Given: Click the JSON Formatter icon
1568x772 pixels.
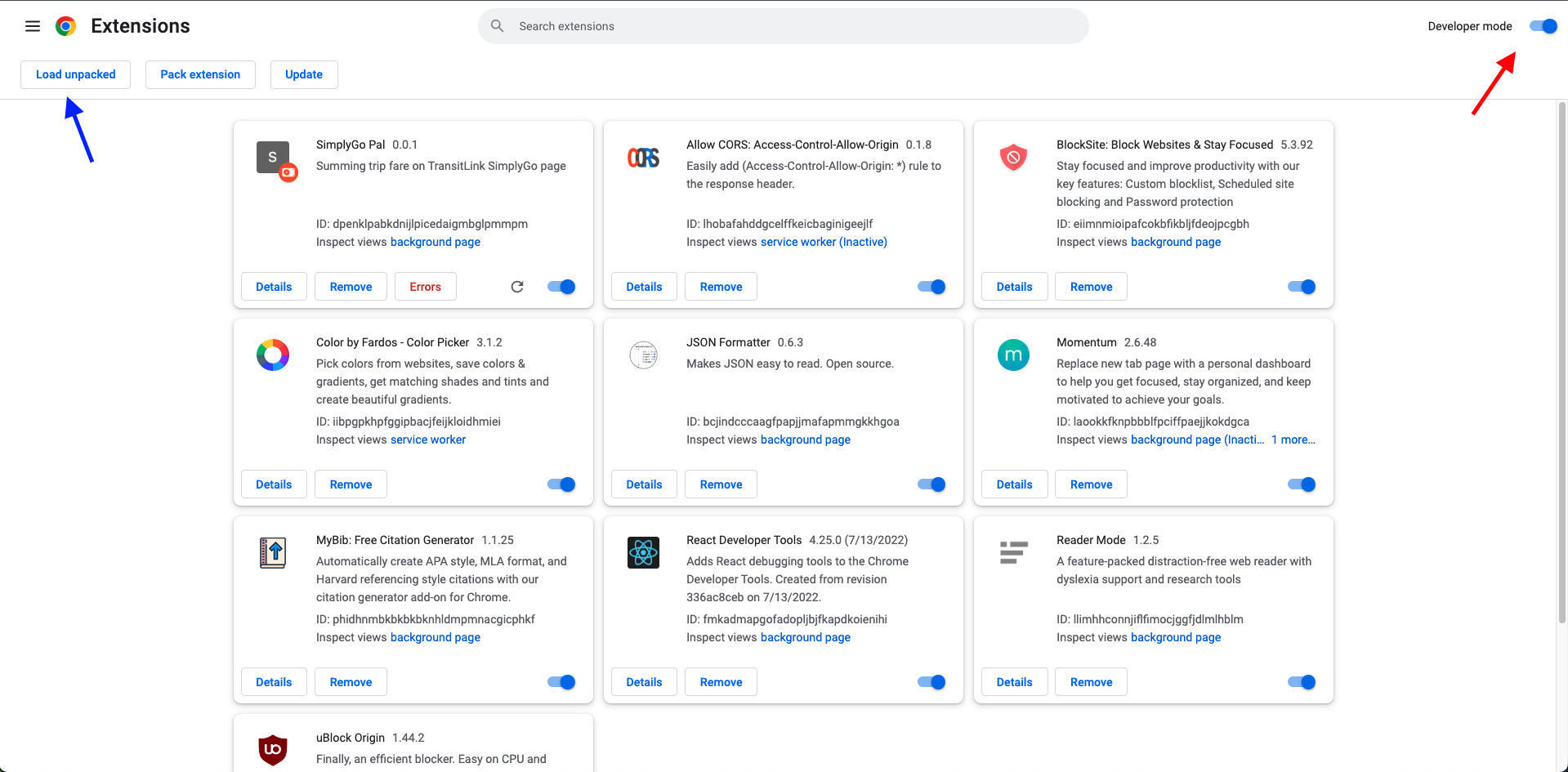Looking at the screenshot, I should [643, 355].
